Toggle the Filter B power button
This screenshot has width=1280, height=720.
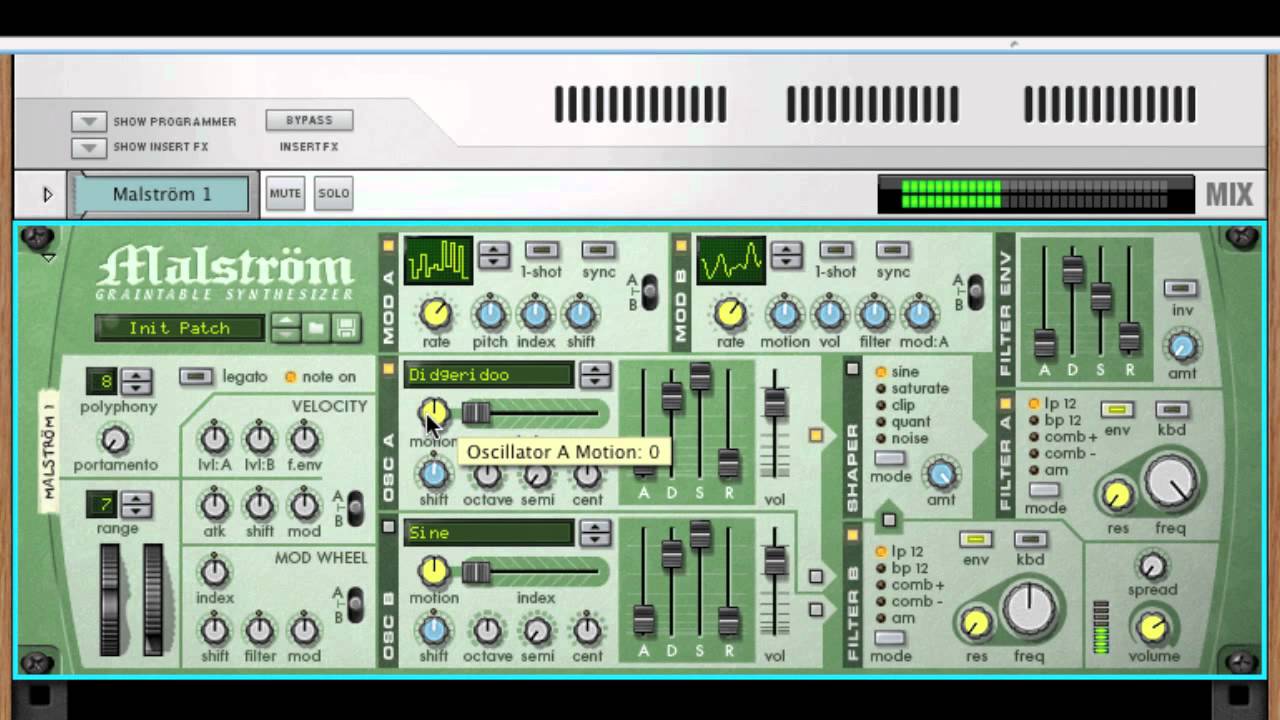[852, 536]
